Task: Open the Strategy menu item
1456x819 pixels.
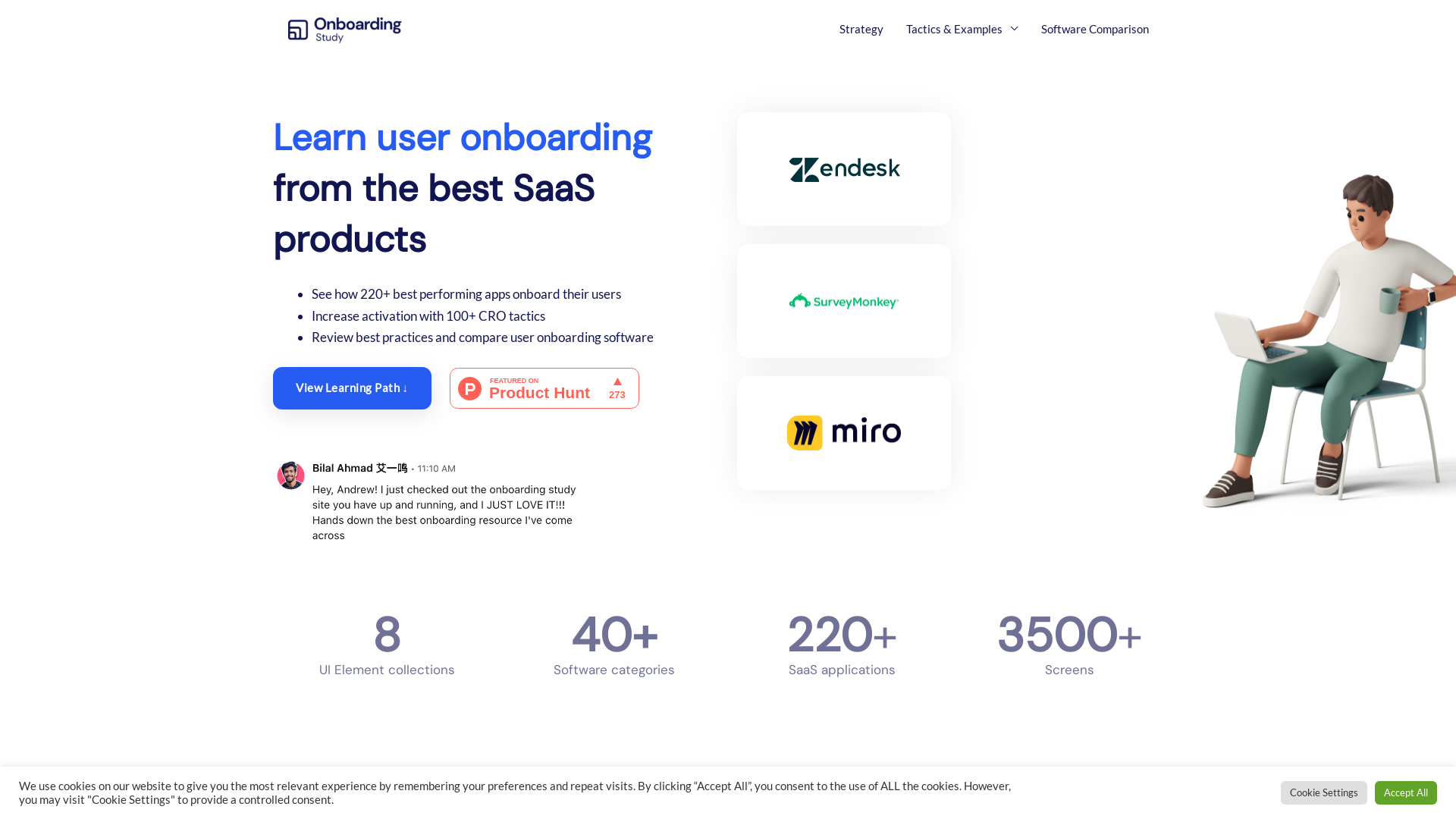Action: click(861, 29)
